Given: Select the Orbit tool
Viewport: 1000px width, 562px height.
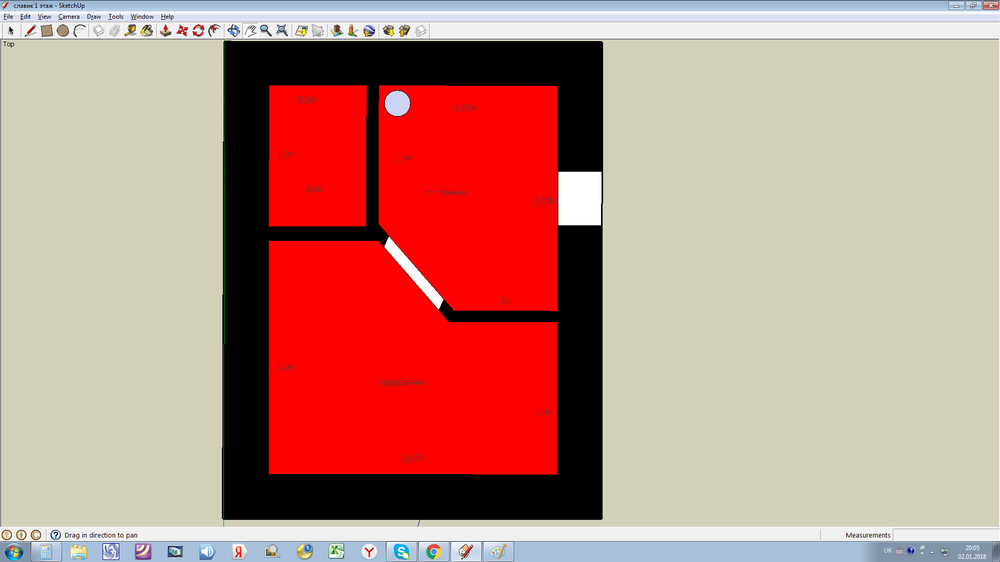Looking at the screenshot, I should [234, 31].
